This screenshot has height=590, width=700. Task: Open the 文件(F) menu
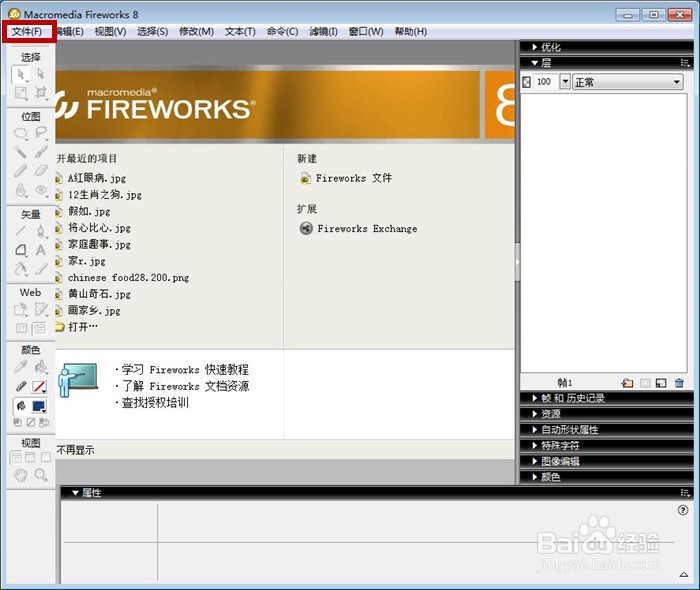(27, 31)
